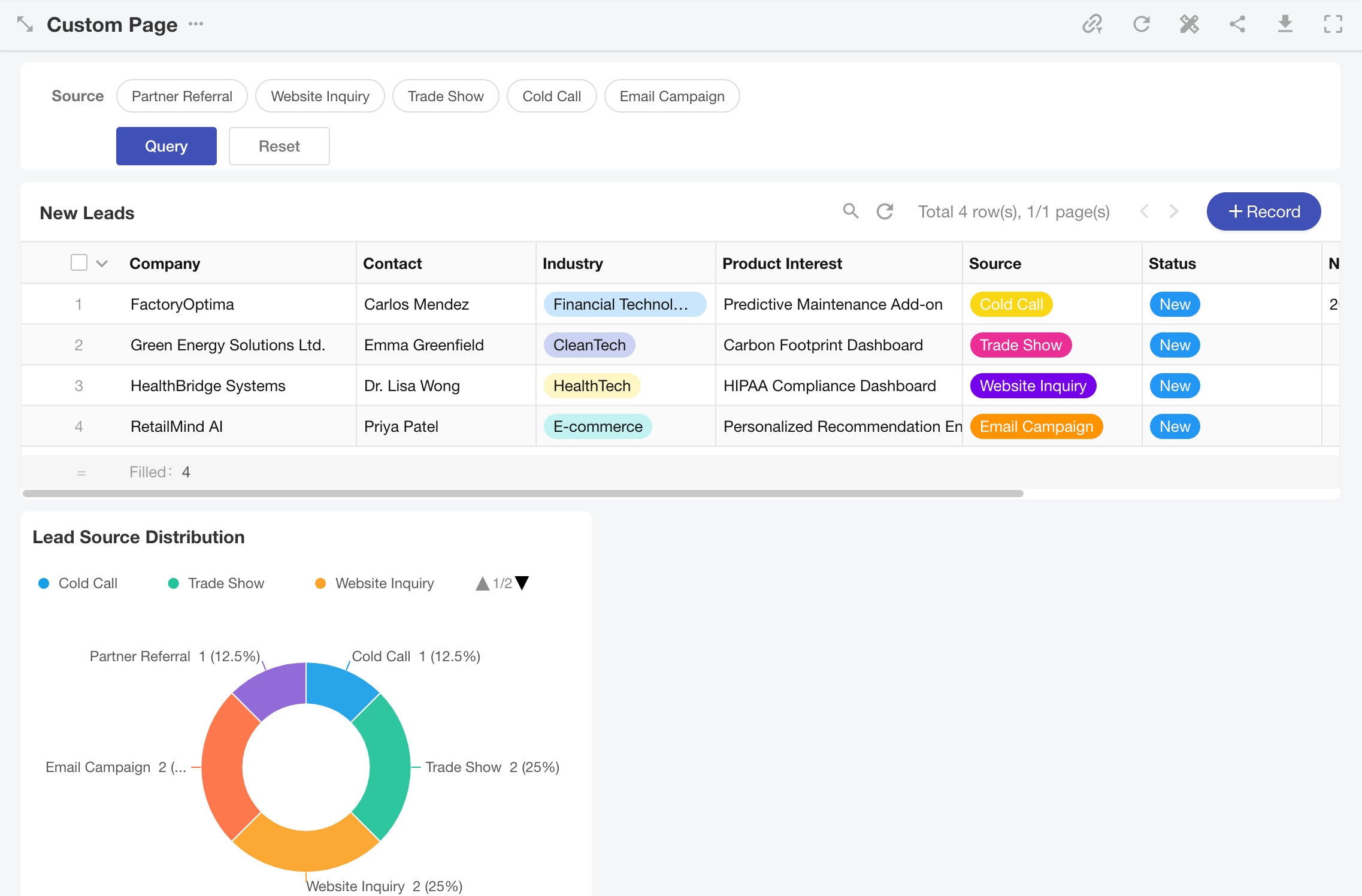The image size is (1362, 896).
Task: Open the design tools icon in header
Action: click(x=1189, y=25)
